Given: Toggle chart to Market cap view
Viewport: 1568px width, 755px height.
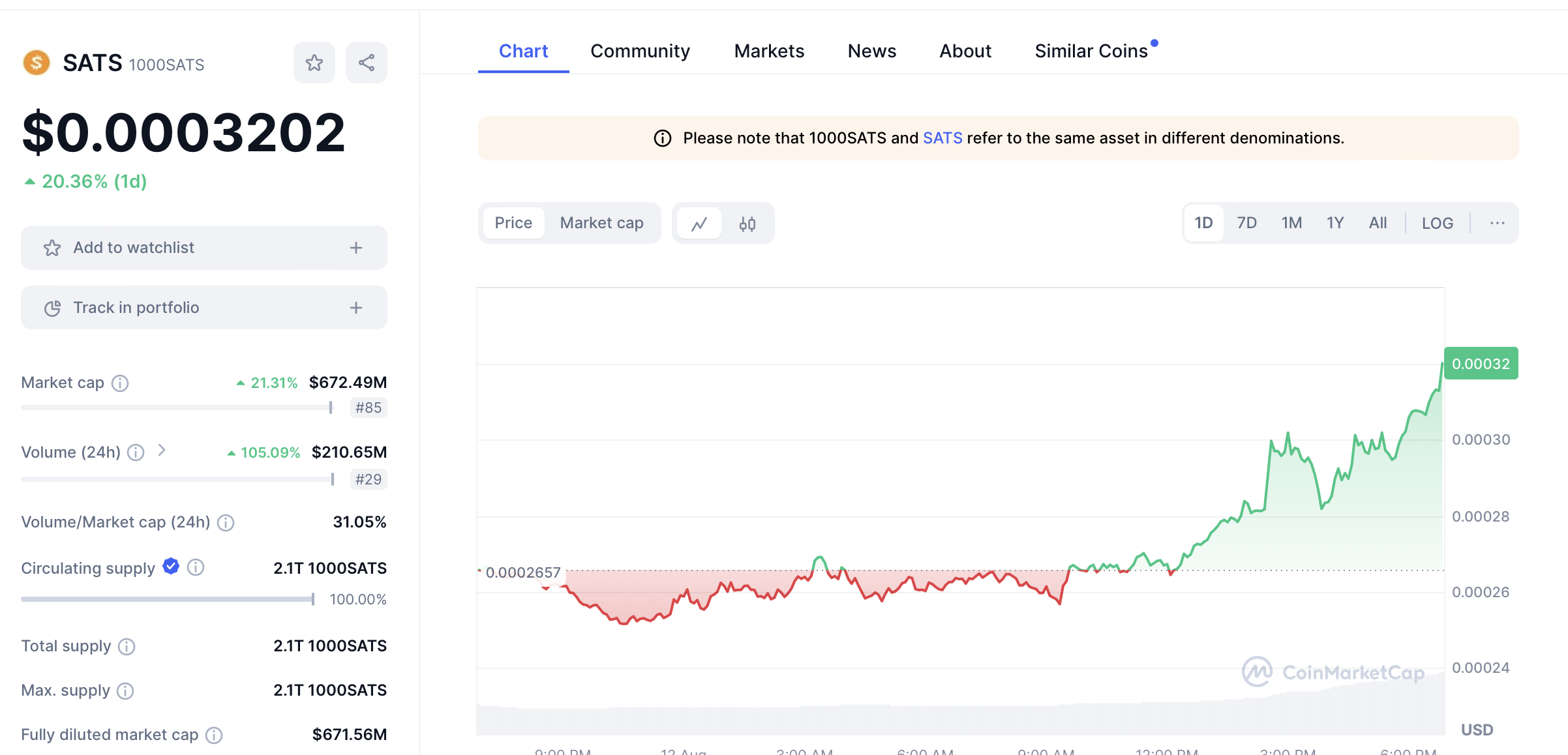Looking at the screenshot, I should coord(601,223).
